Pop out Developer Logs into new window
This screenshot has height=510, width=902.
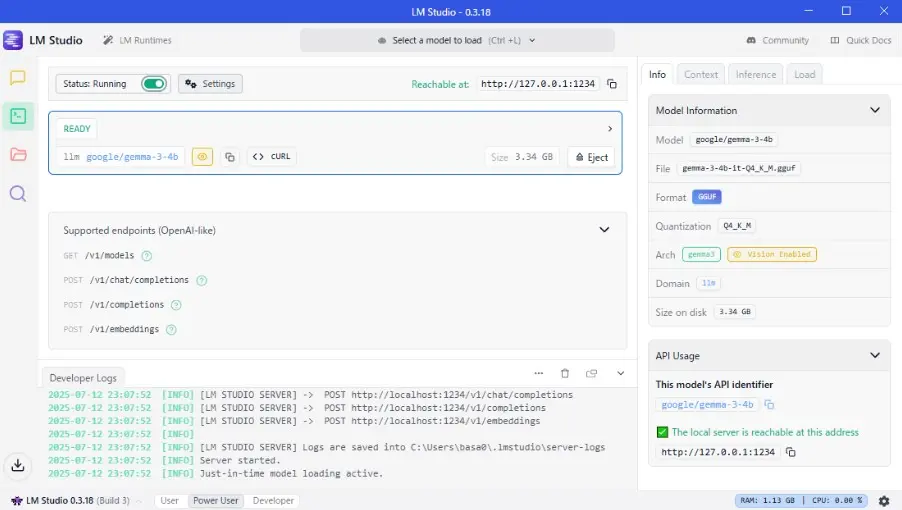(x=591, y=373)
